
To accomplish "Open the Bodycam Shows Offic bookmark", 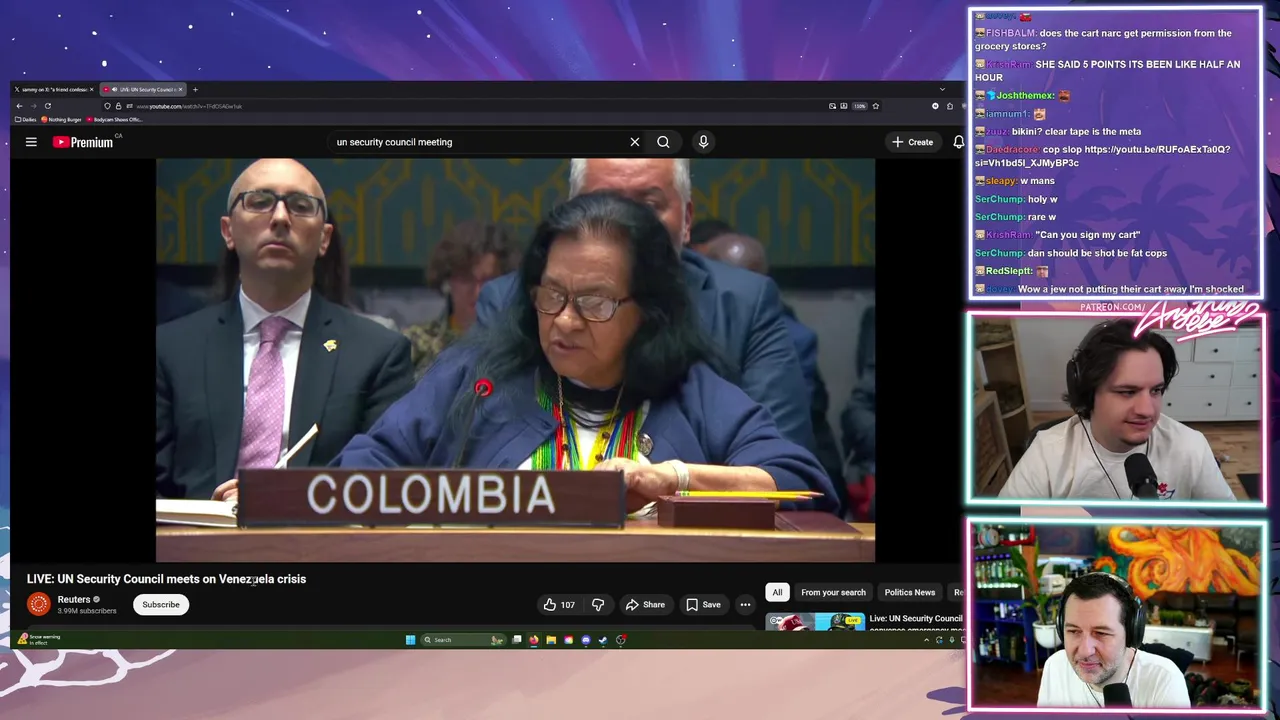I will pos(115,119).
